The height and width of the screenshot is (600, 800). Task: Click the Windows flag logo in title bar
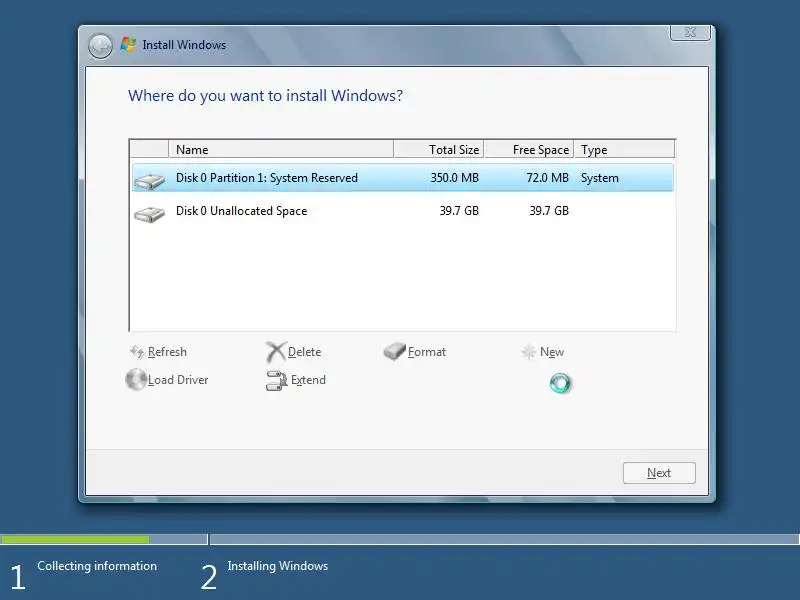pyautogui.click(x=128, y=44)
